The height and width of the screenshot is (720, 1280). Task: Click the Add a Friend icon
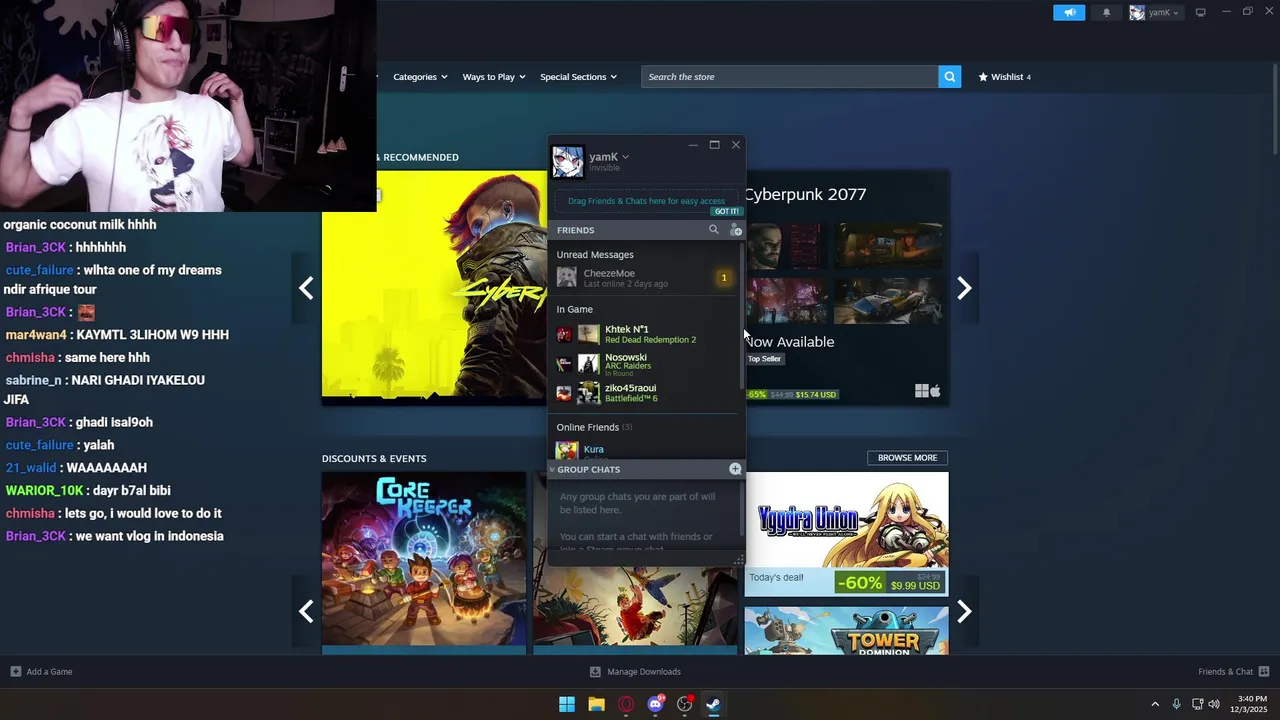click(x=736, y=230)
